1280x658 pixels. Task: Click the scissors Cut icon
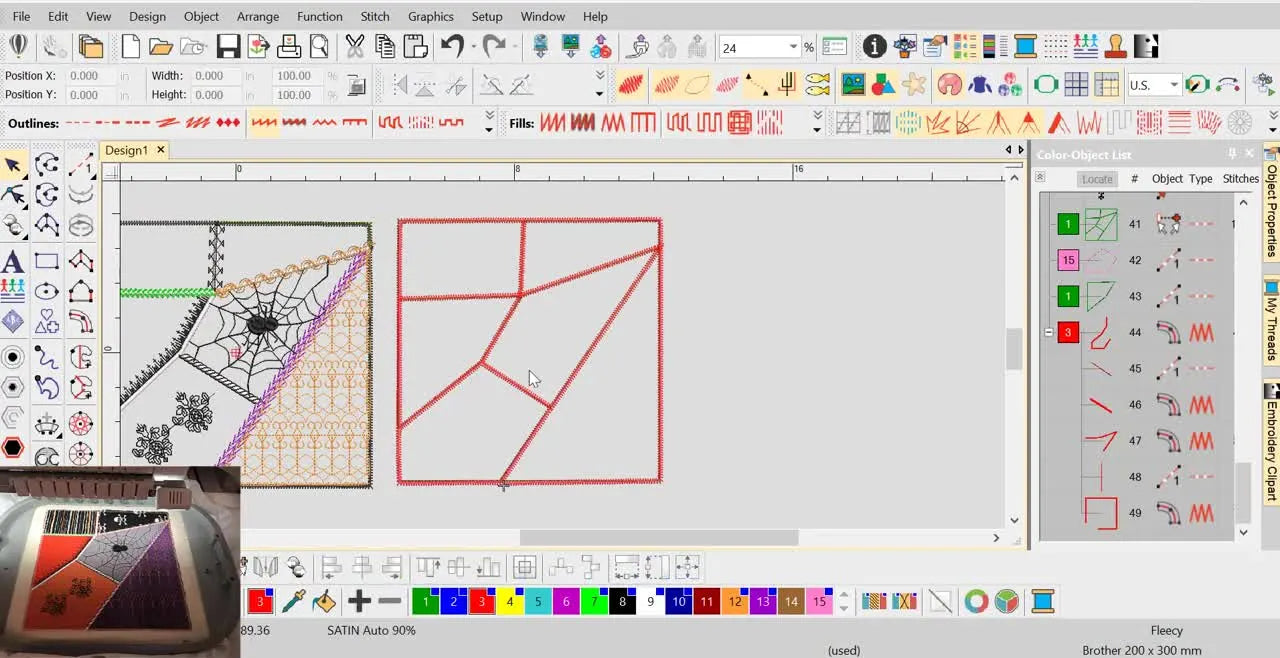tap(355, 47)
